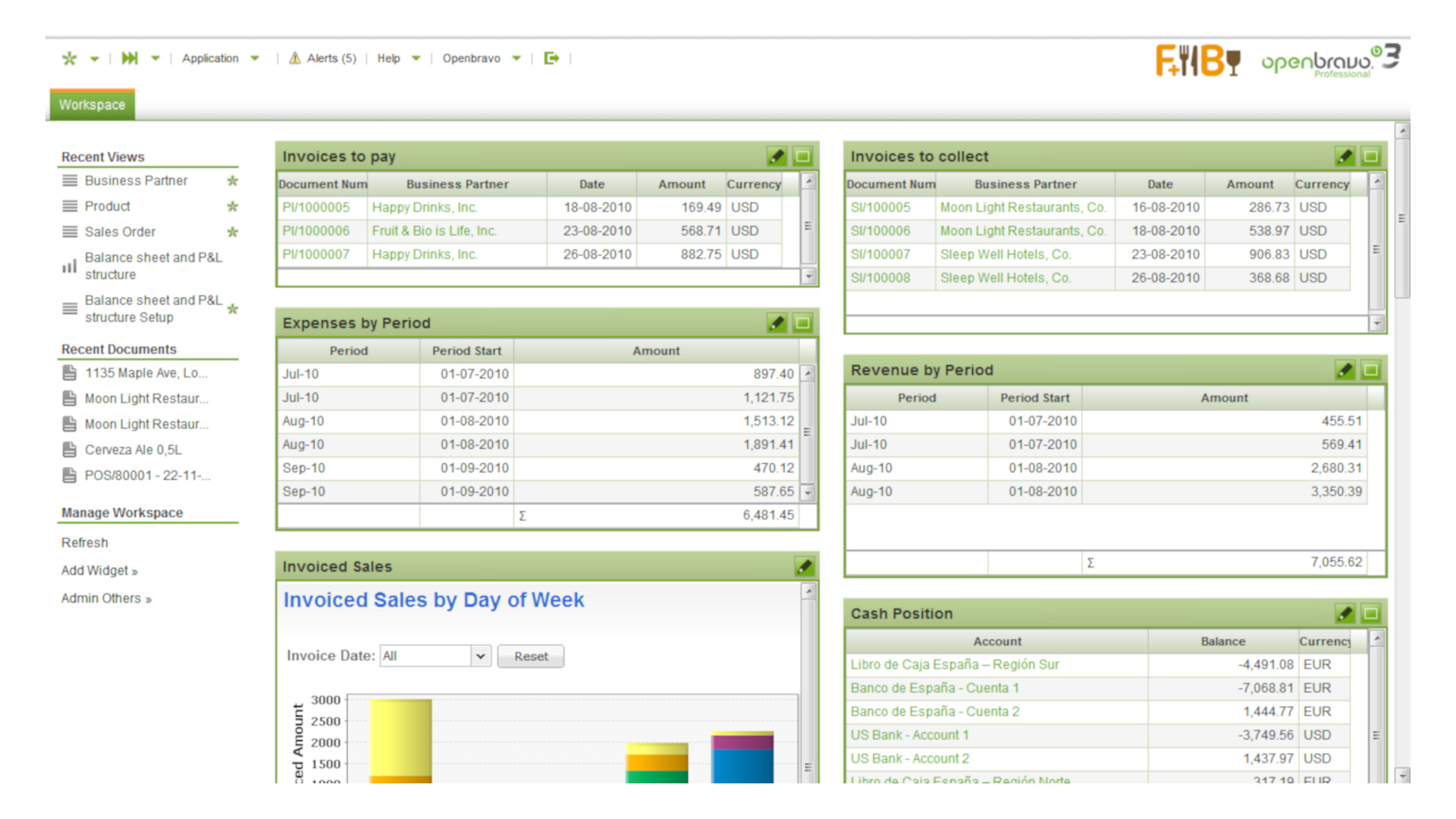The image size is (1456, 819).
Task: Click the Expenses by Period scrollbar down arrow
Action: pyautogui.click(x=807, y=491)
